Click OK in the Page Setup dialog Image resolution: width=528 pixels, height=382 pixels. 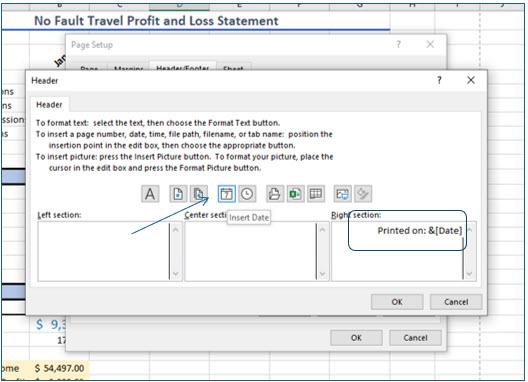pos(356,338)
